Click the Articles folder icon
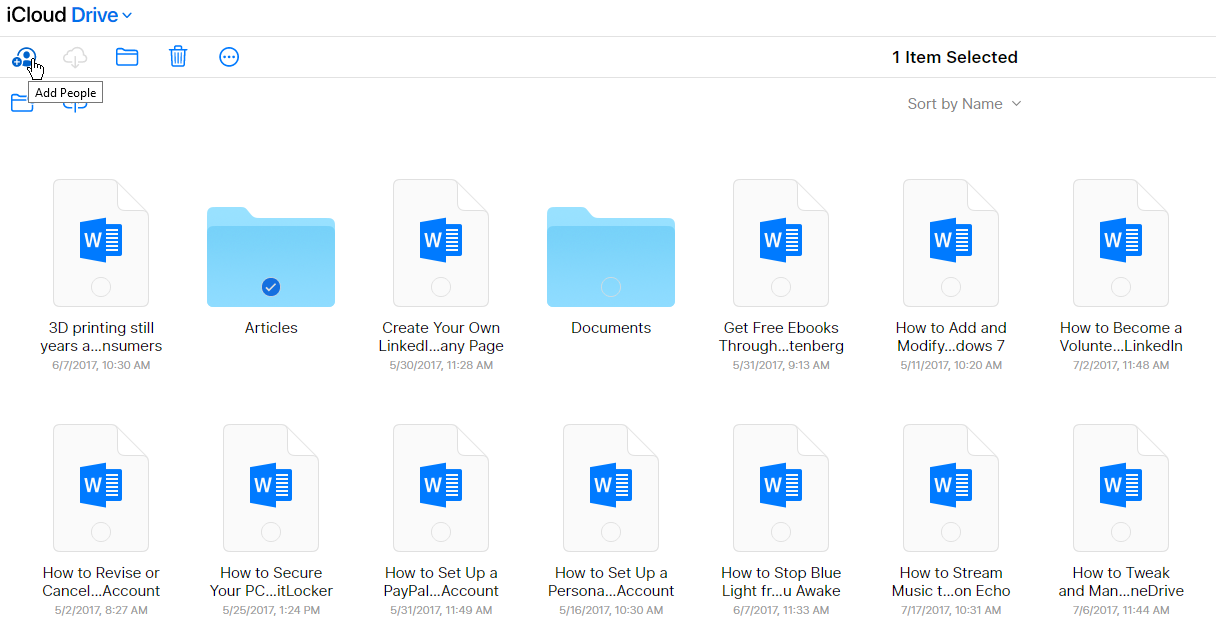 tap(271, 256)
